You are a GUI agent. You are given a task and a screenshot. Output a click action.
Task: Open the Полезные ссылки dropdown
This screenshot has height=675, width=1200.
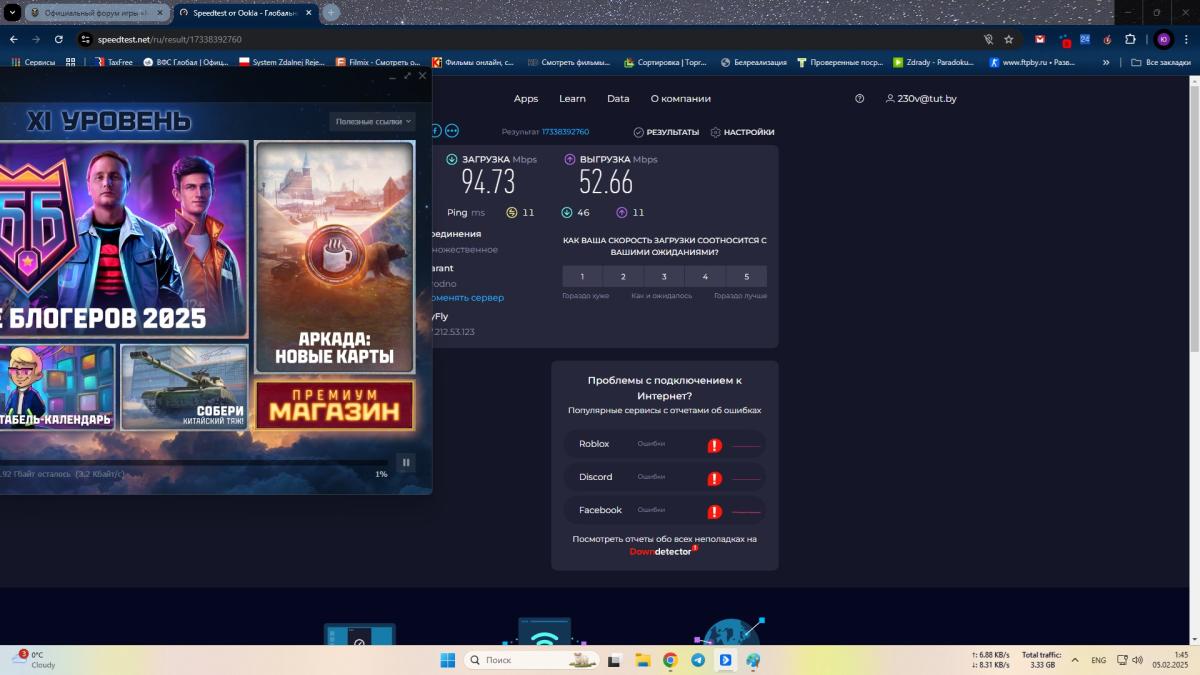point(373,121)
